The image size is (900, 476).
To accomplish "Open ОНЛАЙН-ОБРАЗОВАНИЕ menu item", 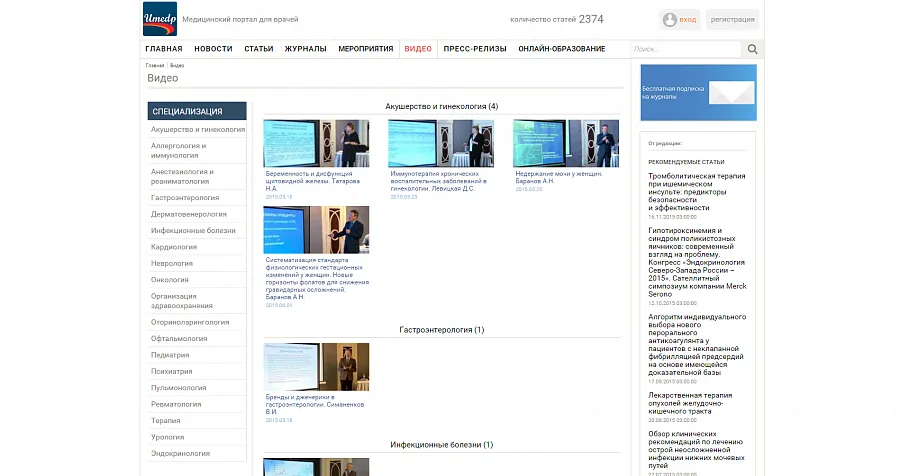I will coord(561,49).
